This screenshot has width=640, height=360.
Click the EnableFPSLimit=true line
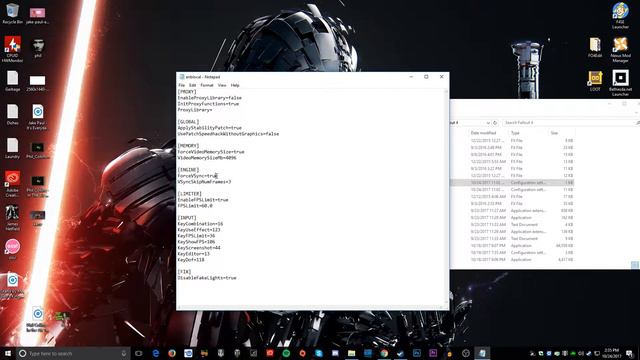click(x=203, y=200)
